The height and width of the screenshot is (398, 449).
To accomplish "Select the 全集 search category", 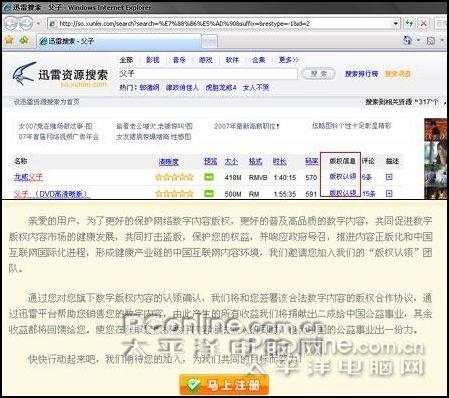I will tap(258, 60).
